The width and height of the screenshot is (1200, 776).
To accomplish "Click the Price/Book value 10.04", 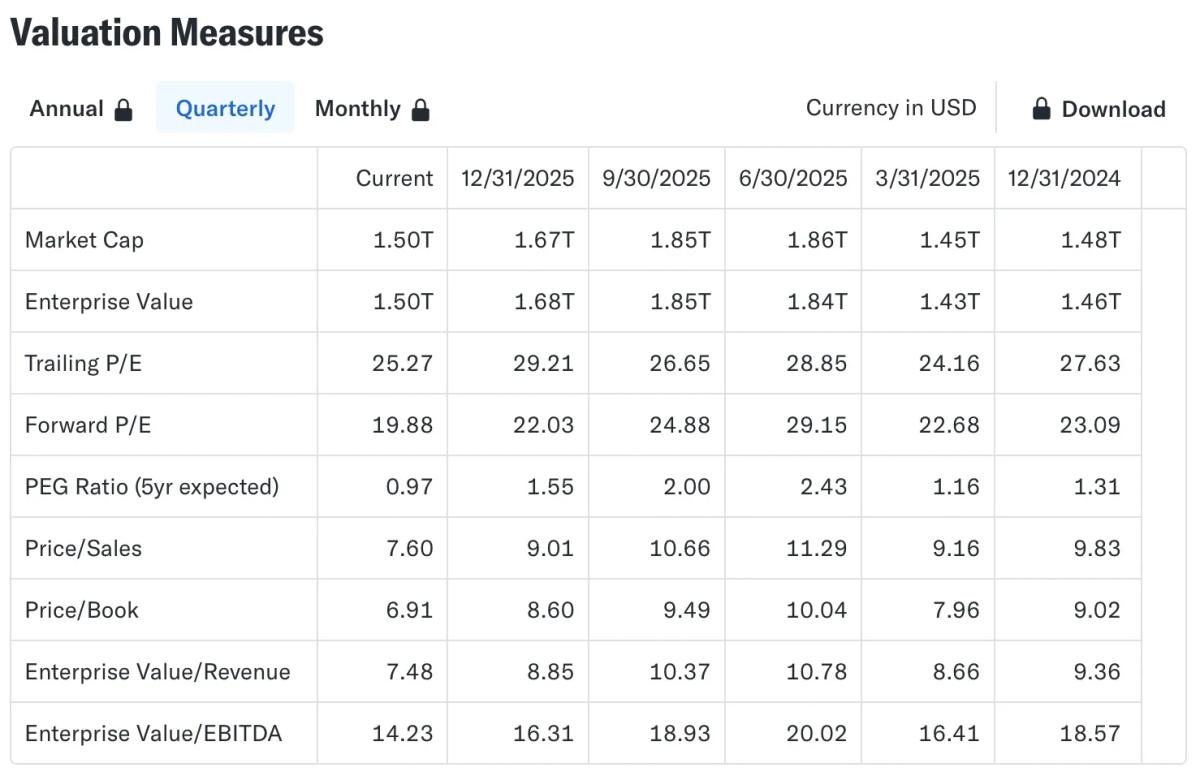I will pyautogui.click(x=816, y=609).
